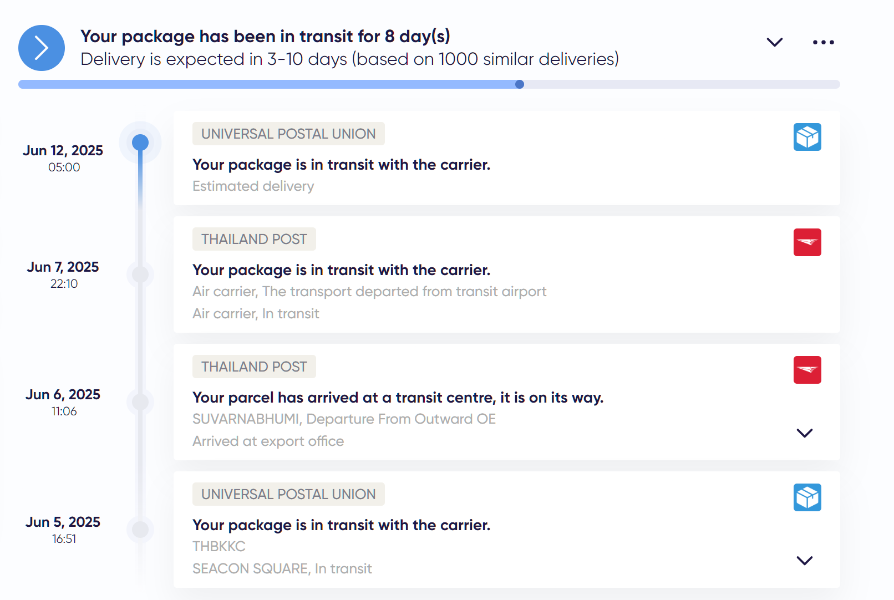Expand the Jun 6 transit centre event details
This screenshot has width=894, height=600.
tap(804, 433)
